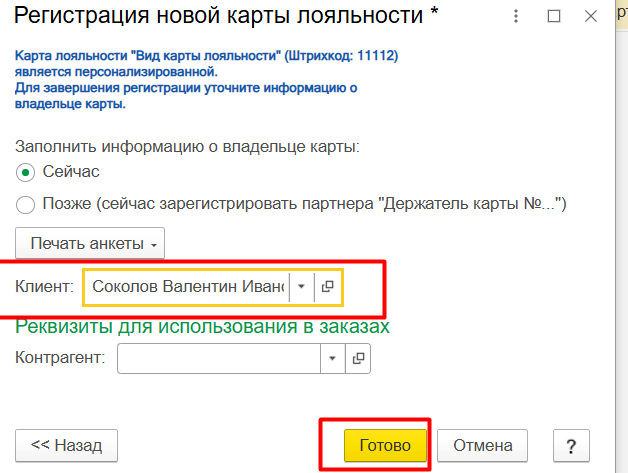
Task: Choose the Позже radio option
Action: (26, 205)
